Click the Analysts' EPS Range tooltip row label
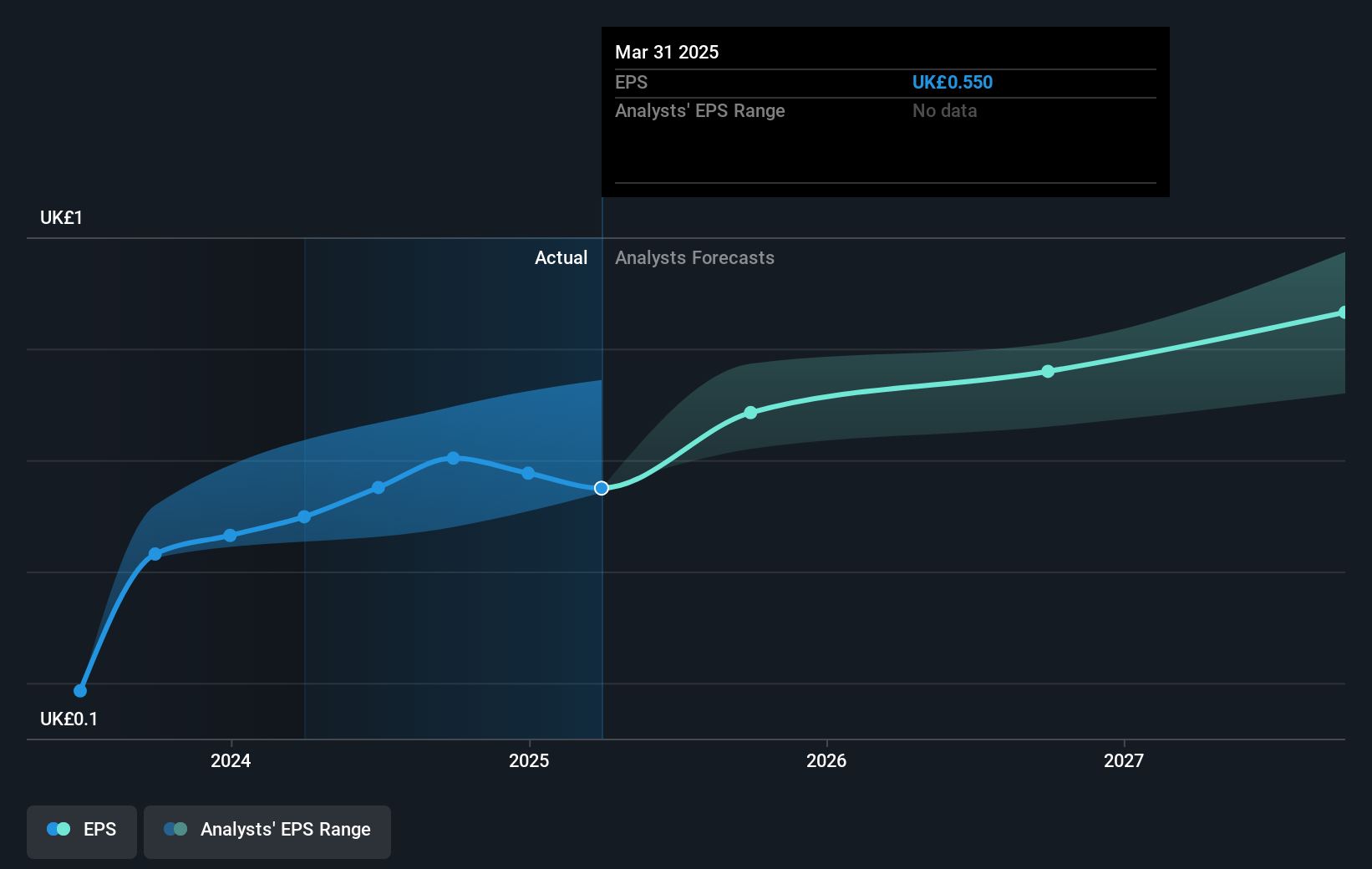 tap(700, 111)
